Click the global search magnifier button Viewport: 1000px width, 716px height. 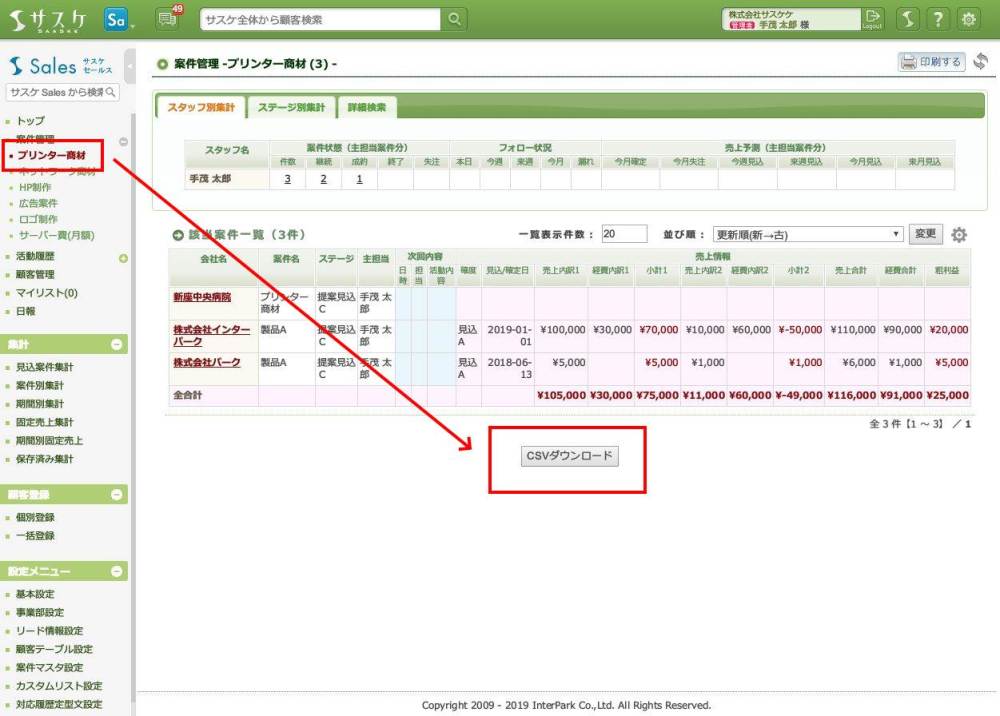coord(455,19)
